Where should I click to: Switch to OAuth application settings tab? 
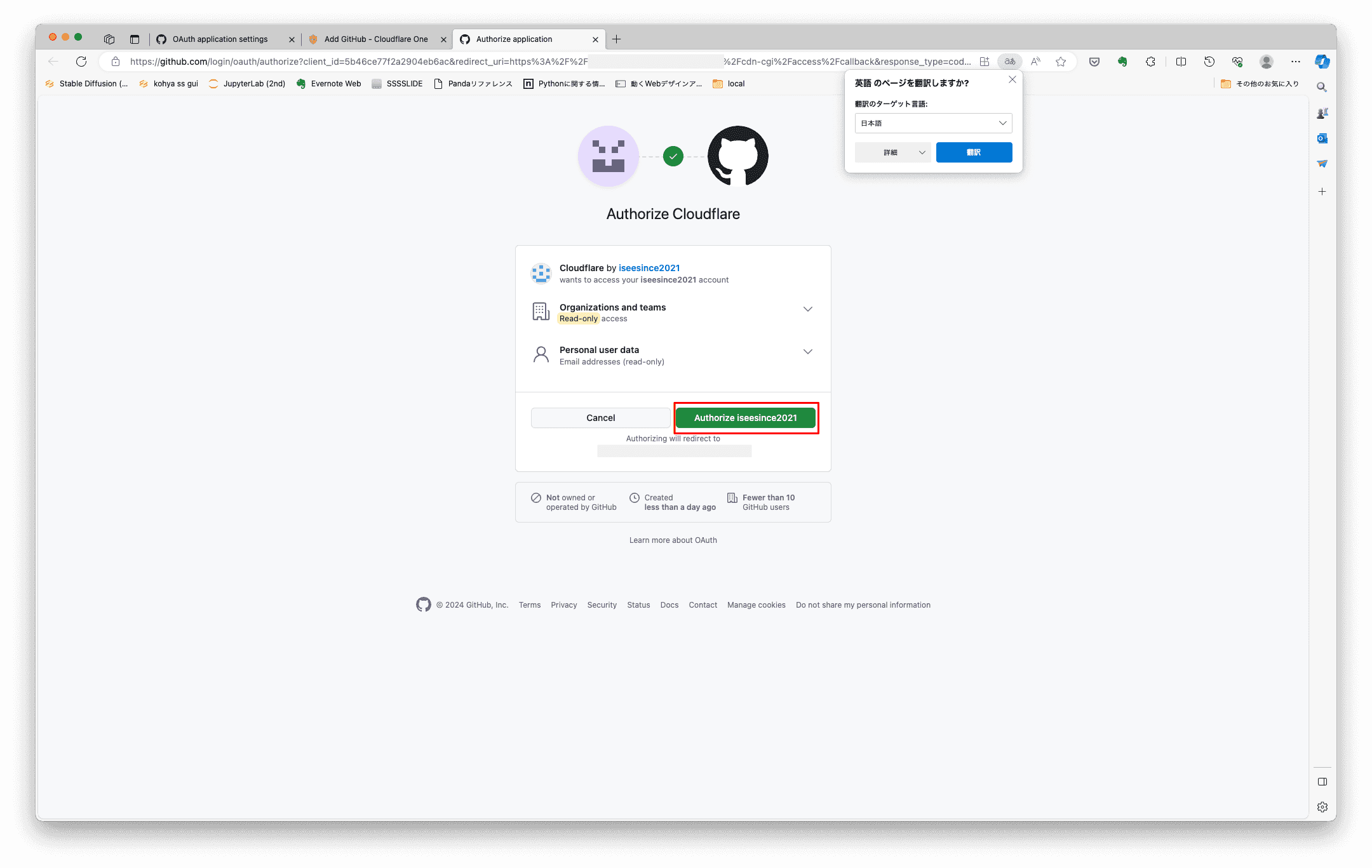click(220, 39)
